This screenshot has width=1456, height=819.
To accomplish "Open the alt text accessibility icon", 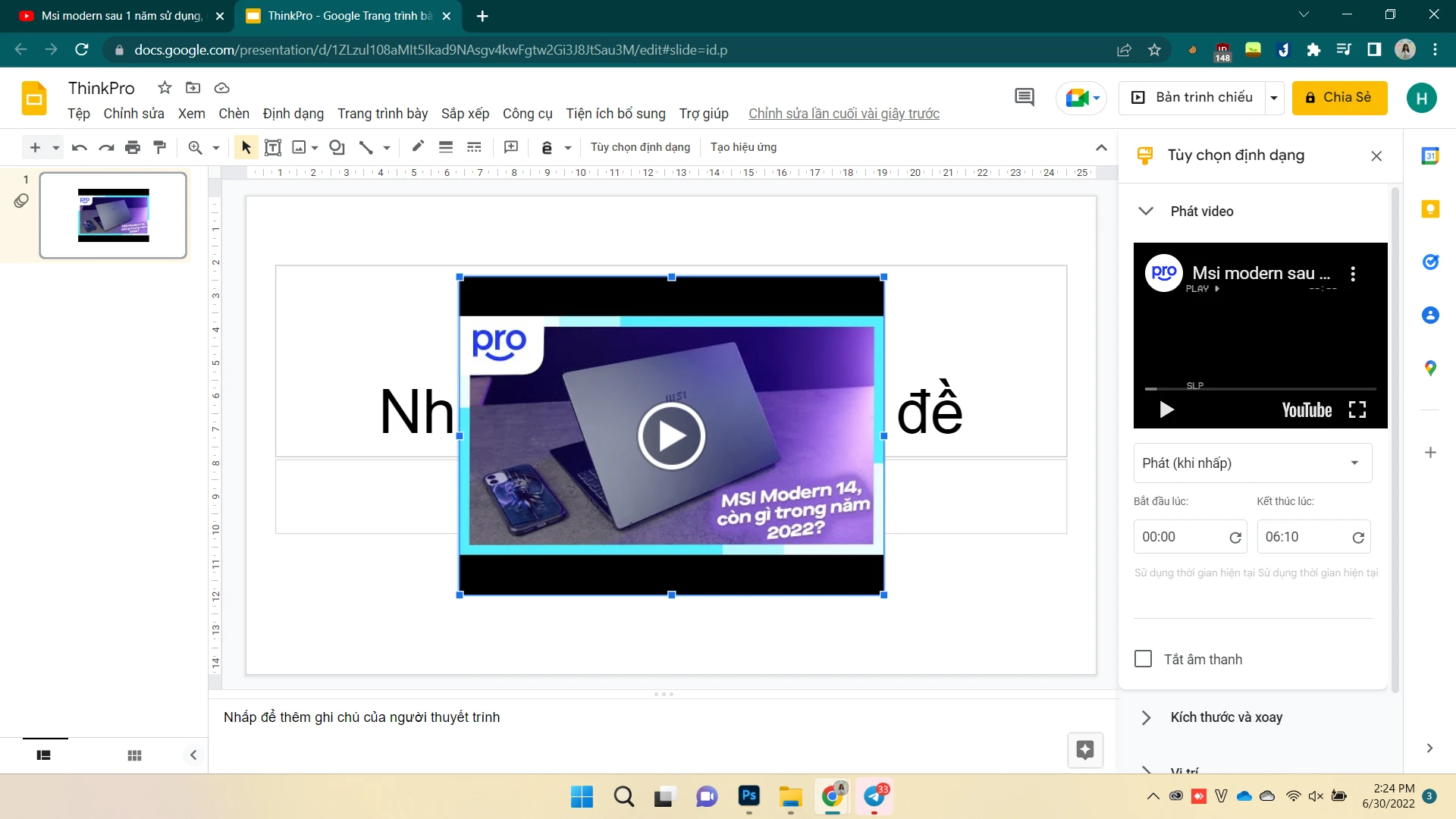I will coord(547,147).
